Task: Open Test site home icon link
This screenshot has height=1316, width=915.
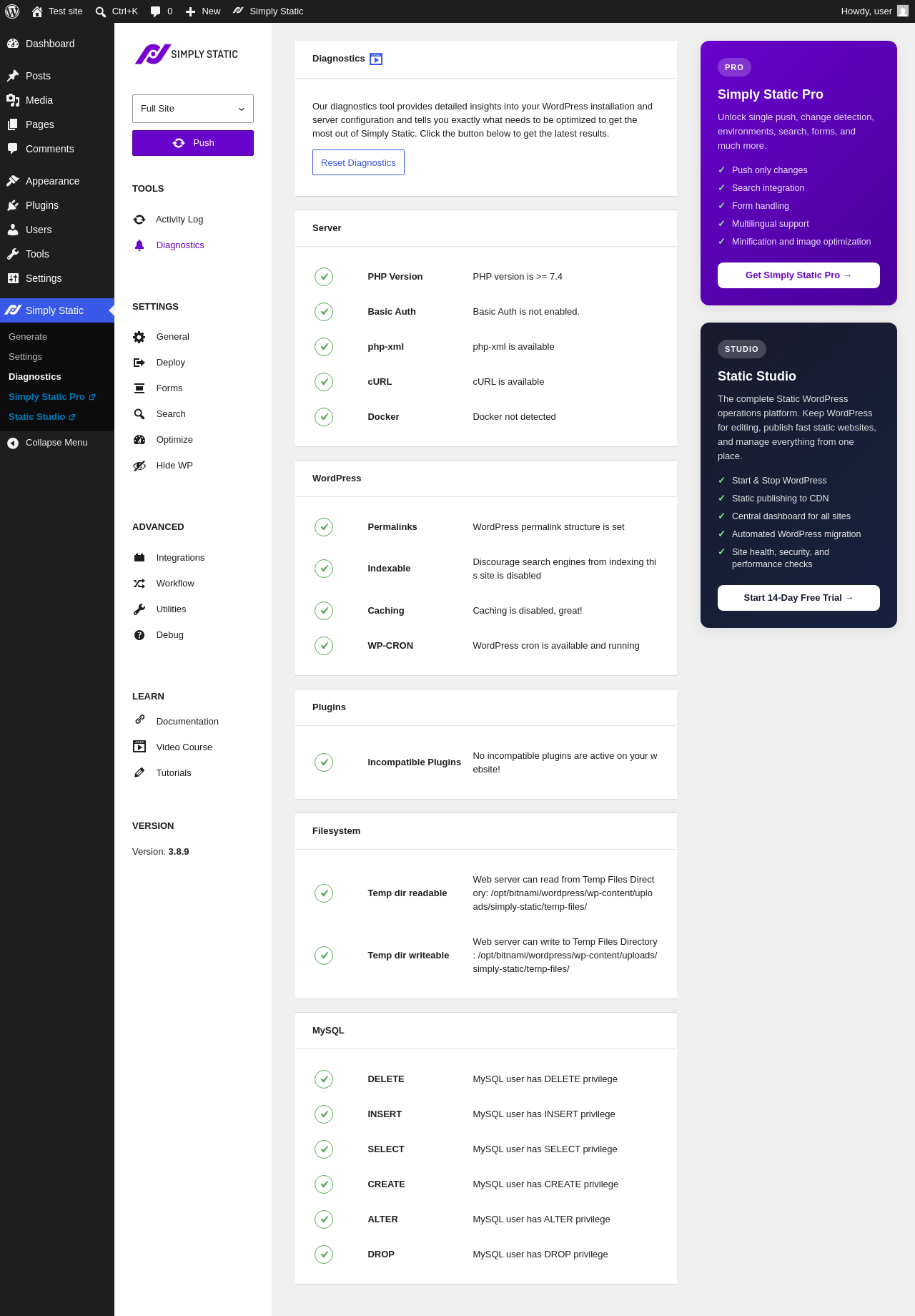Action: coord(37,11)
